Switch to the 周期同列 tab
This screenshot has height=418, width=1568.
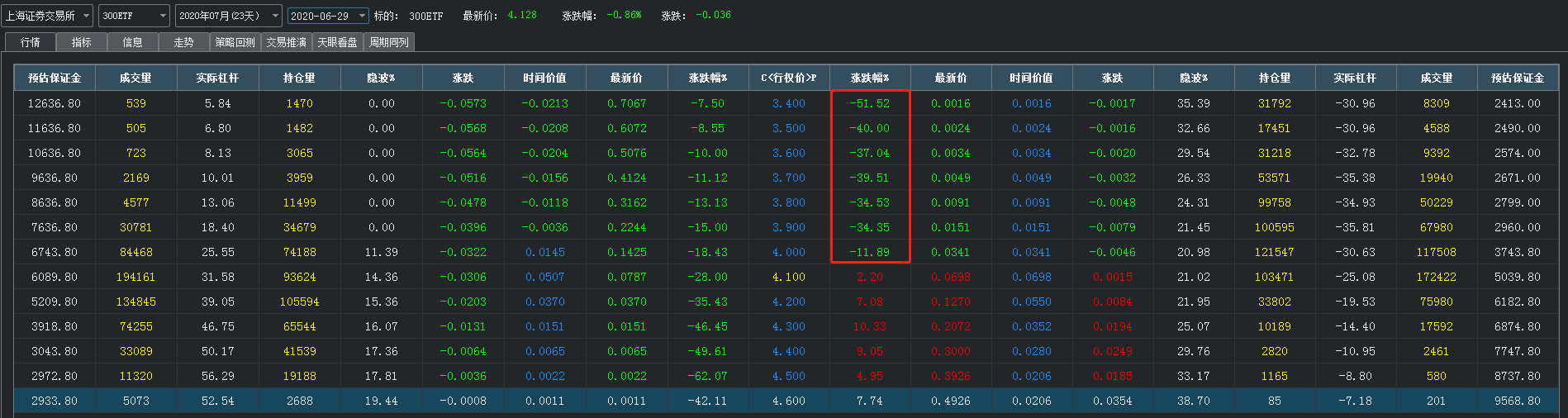(x=389, y=42)
